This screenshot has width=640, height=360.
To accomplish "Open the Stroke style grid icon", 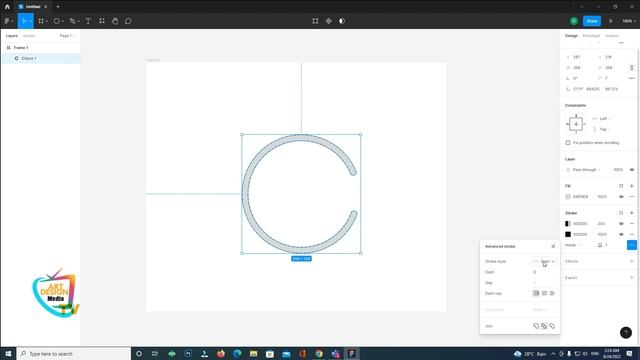I will coord(621,213).
